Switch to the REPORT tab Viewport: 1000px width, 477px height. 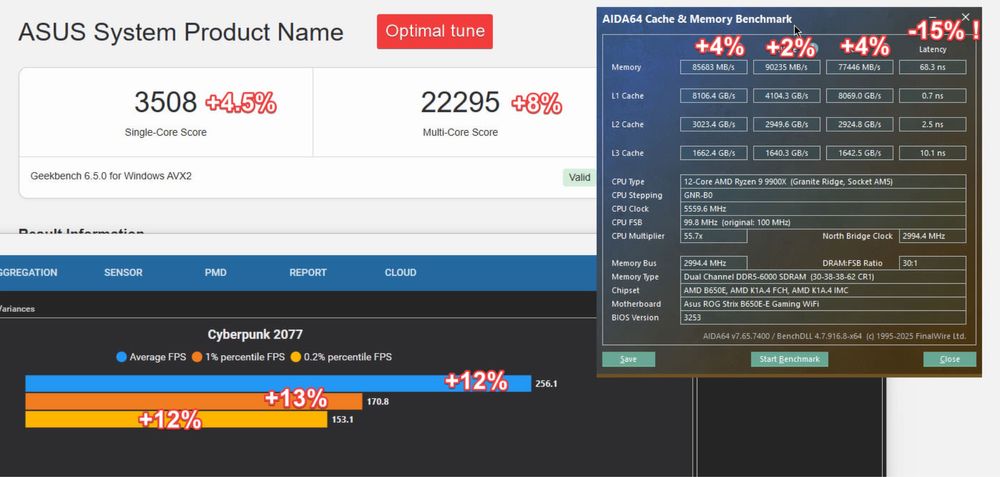tap(308, 272)
